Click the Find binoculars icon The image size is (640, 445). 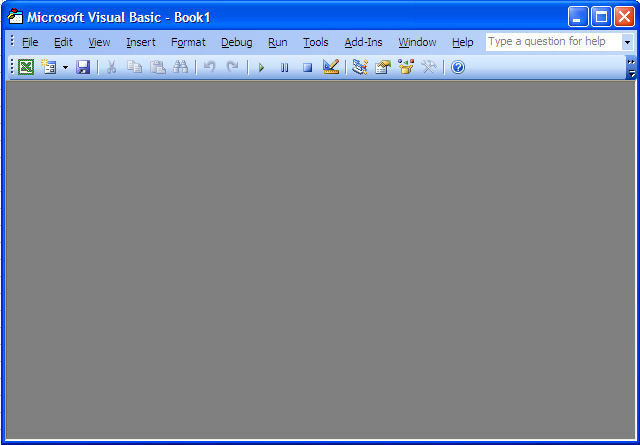(x=180, y=67)
